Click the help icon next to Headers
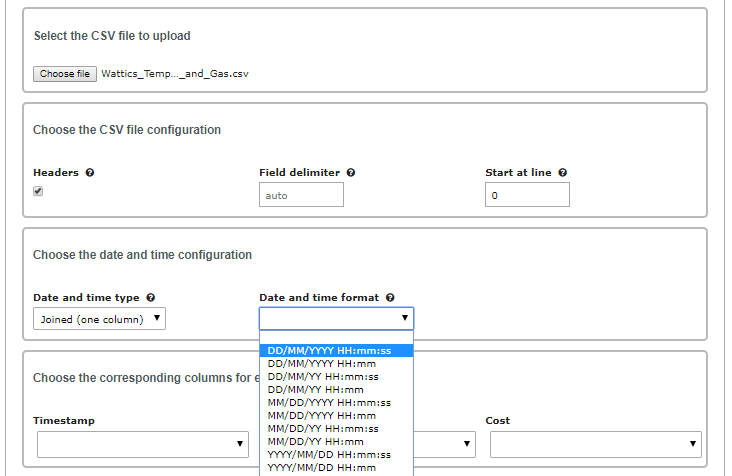The width and height of the screenshot is (732, 476). tap(90, 173)
